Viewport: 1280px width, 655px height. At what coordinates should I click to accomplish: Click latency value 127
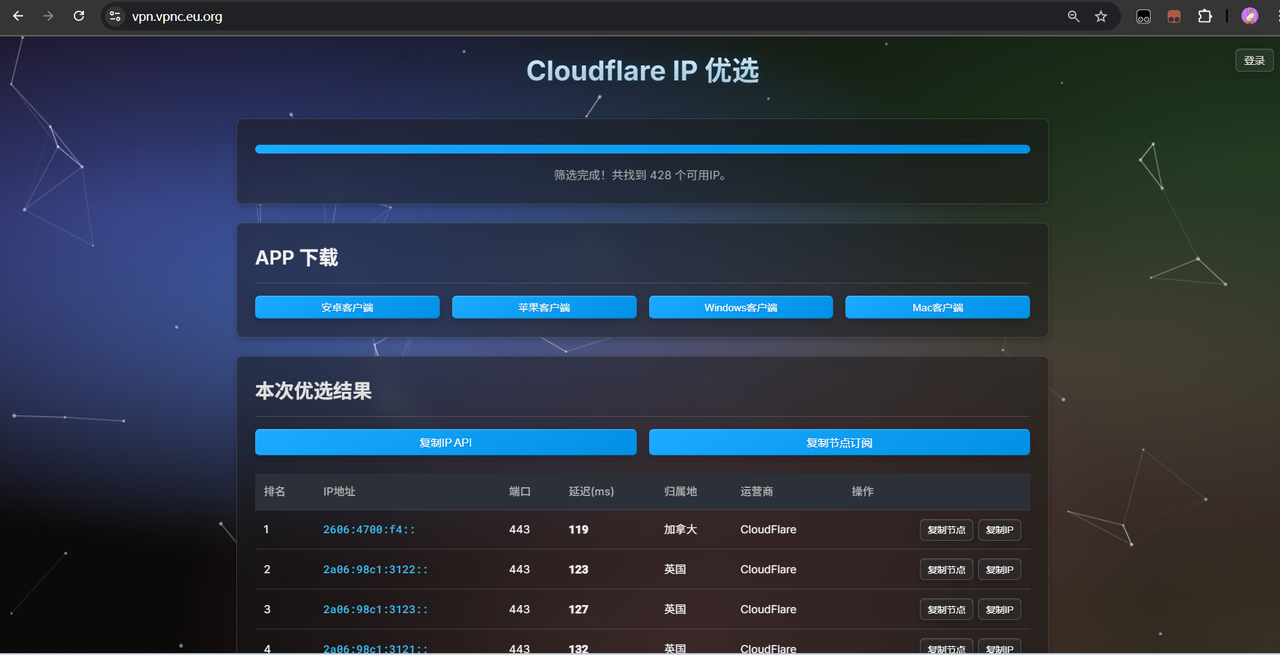[579, 610]
